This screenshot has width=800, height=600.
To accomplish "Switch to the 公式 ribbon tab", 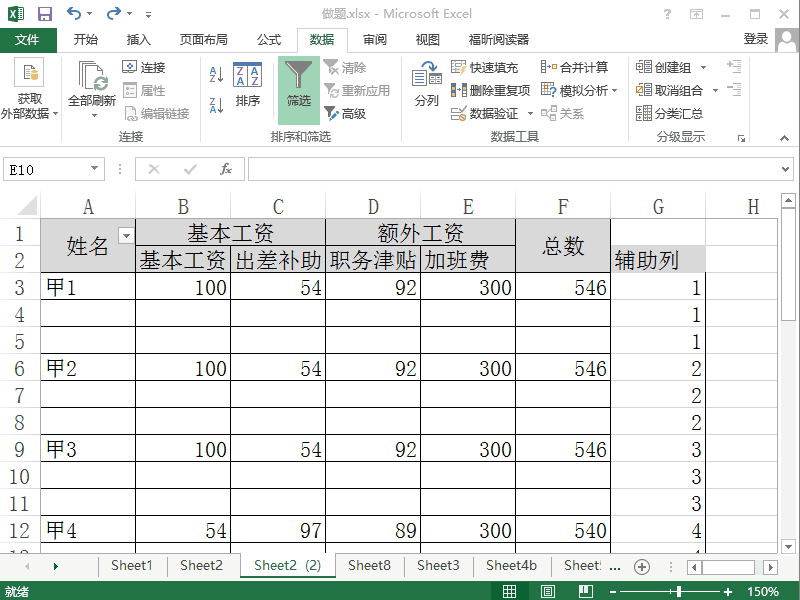I will [x=268, y=40].
